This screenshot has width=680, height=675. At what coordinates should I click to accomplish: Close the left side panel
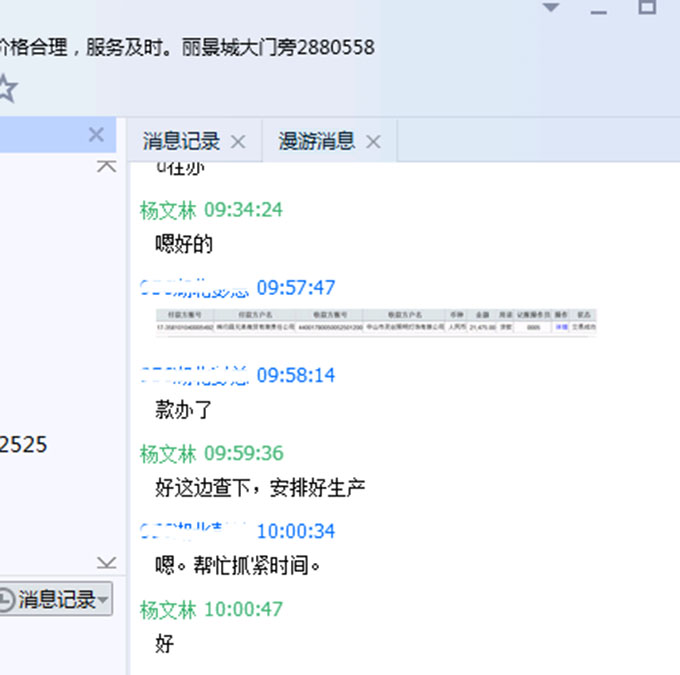tap(96, 135)
